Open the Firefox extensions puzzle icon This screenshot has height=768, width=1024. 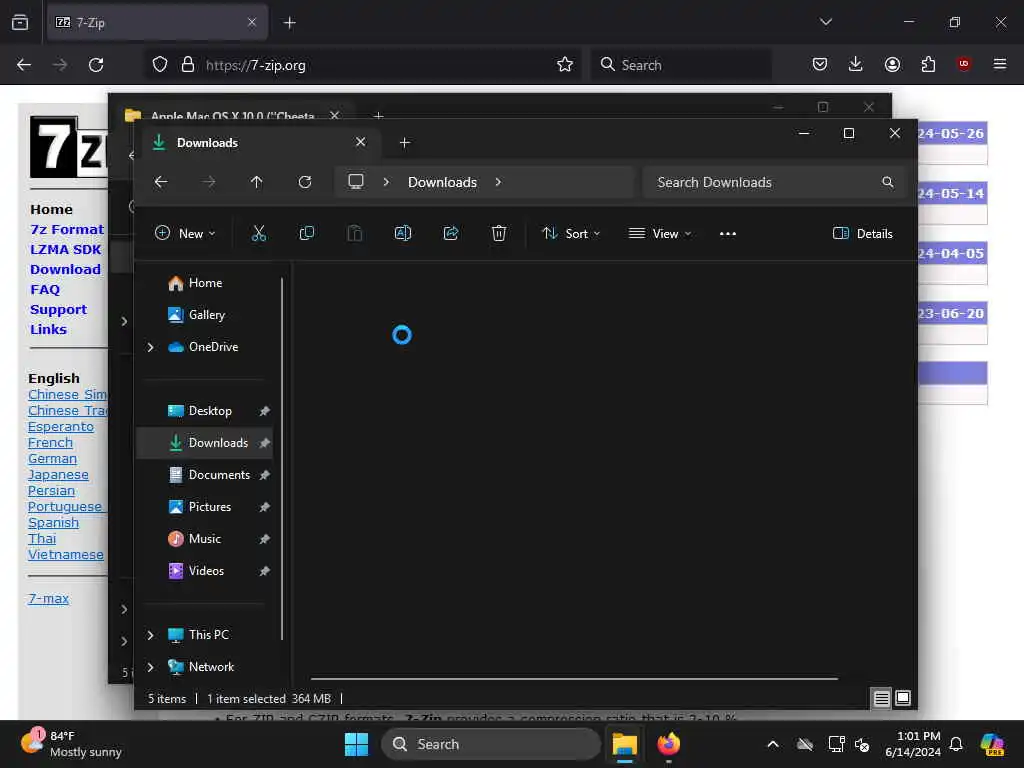(x=928, y=64)
